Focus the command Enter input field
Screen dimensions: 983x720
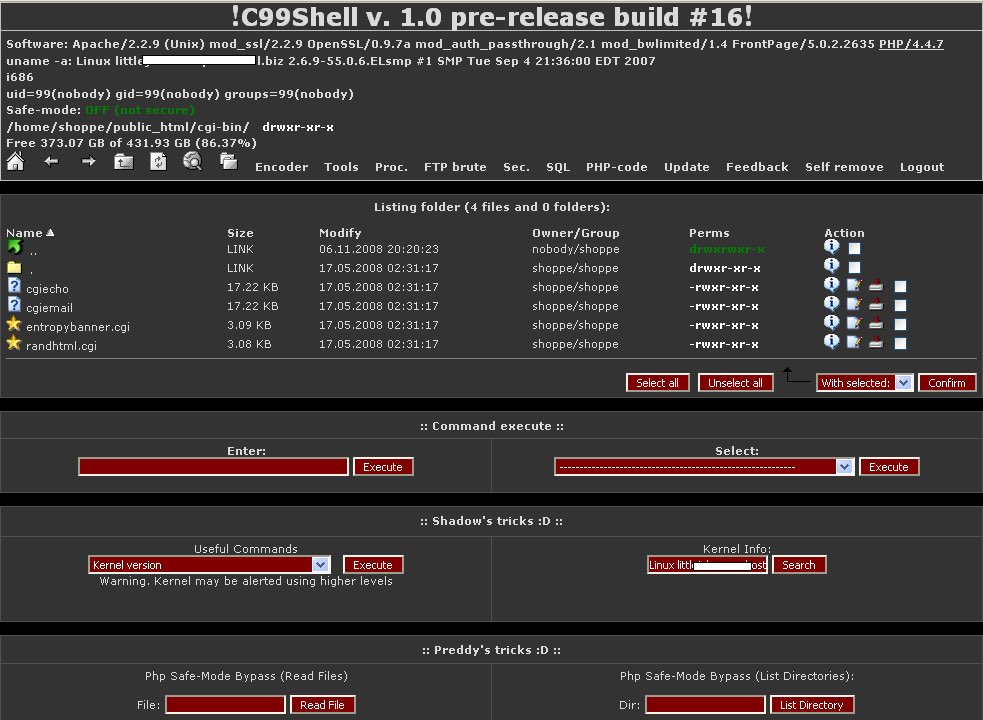point(213,467)
